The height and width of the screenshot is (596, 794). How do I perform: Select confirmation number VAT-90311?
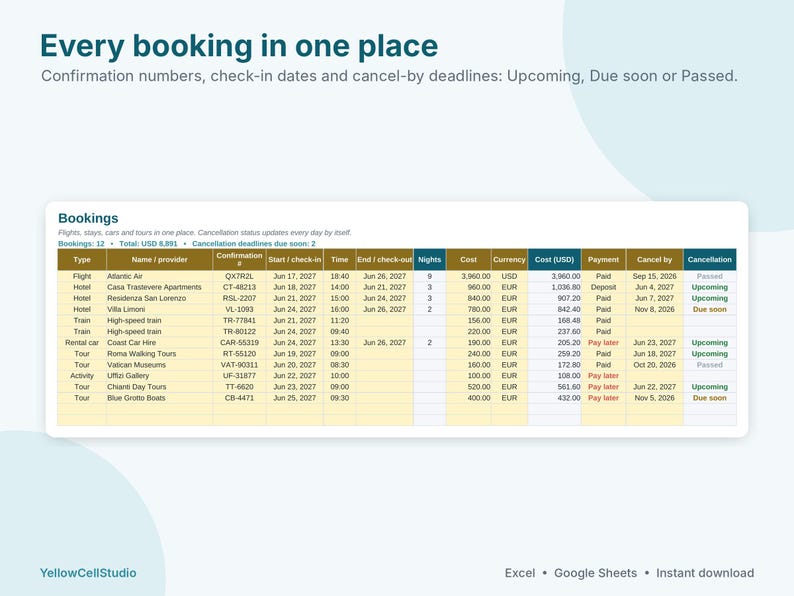coord(240,365)
